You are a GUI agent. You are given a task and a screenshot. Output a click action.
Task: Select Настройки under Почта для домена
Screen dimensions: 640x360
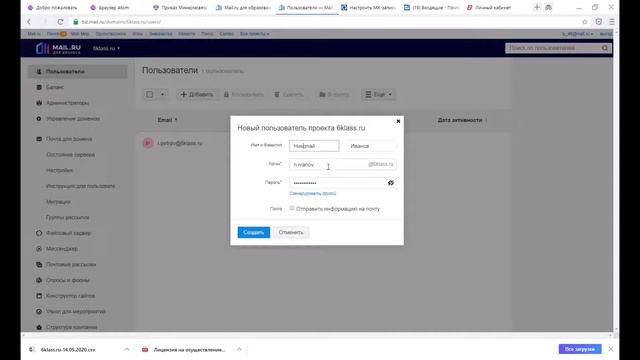click(x=60, y=170)
